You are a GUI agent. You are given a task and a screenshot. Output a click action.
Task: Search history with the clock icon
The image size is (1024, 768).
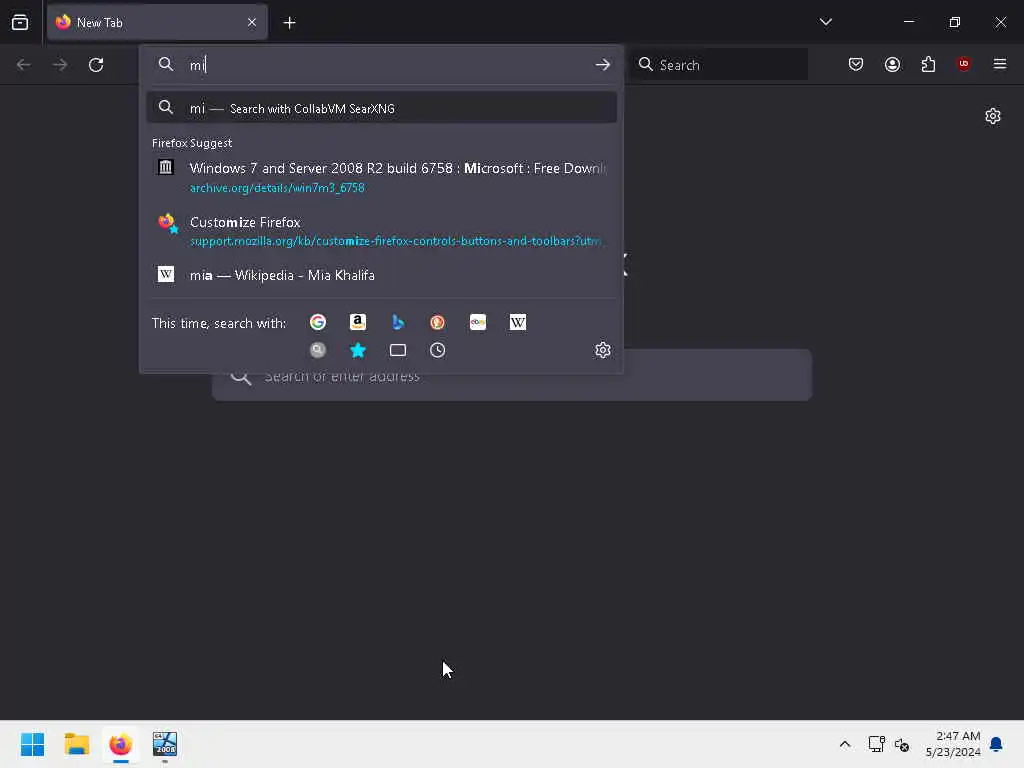pyautogui.click(x=438, y=350)
